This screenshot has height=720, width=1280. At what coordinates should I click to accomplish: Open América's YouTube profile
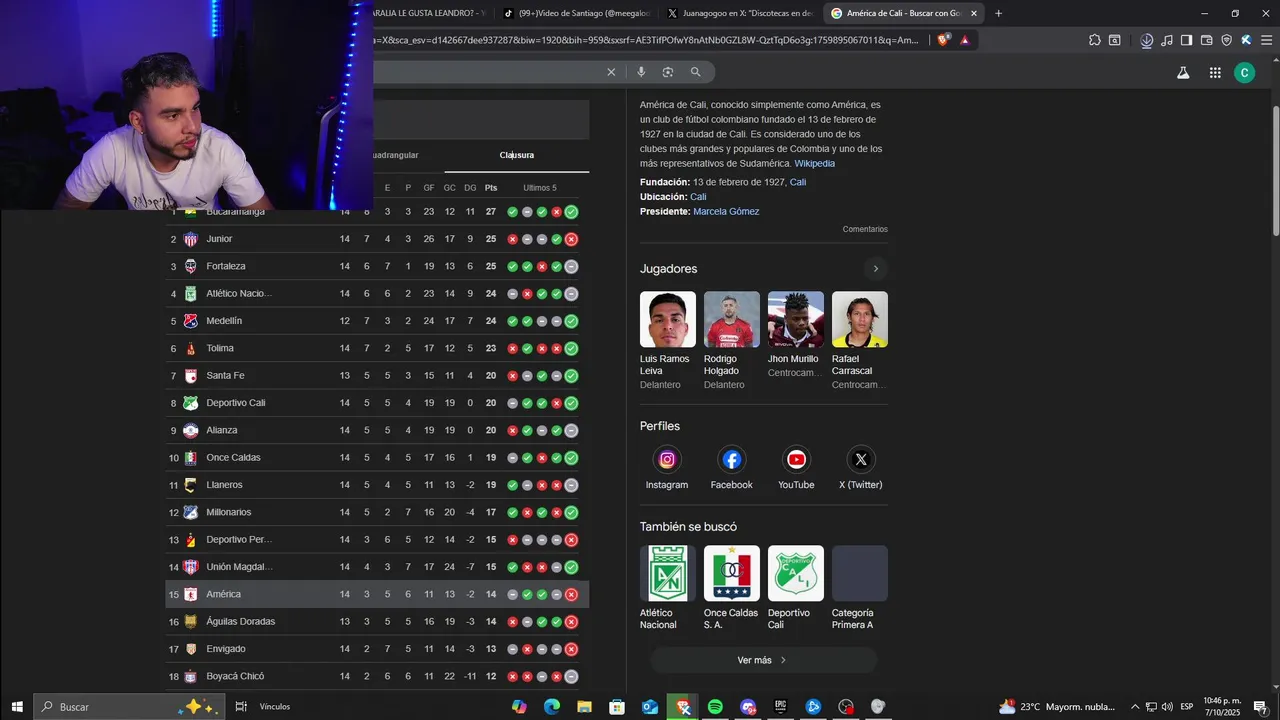[796, 468]
